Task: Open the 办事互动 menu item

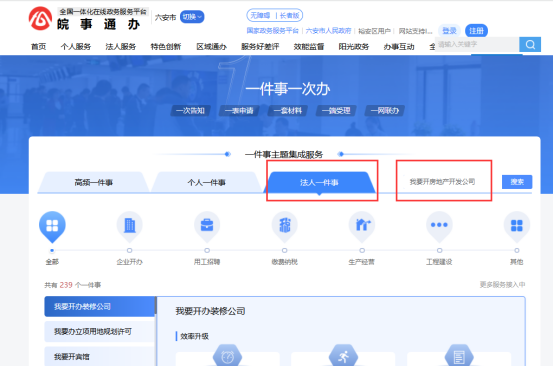Action: tap(399, 47)
